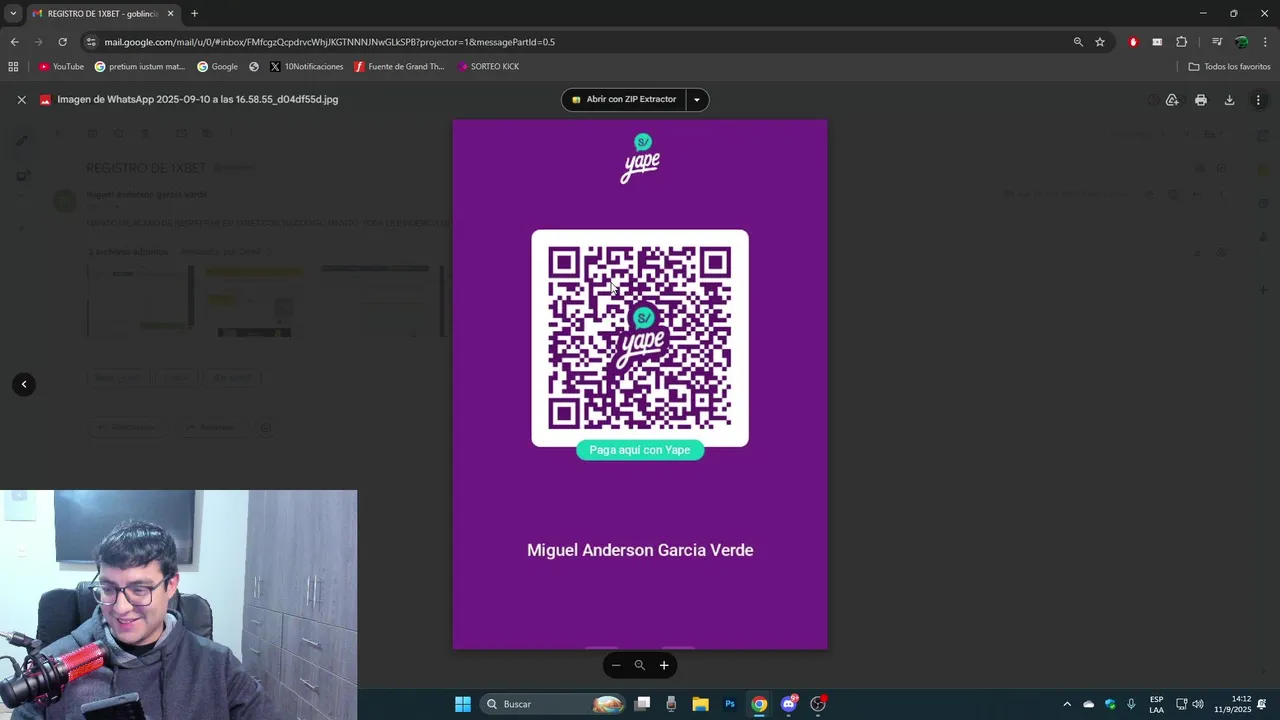Open the preview's three-dot more menu

click(x=1258, y=100)
